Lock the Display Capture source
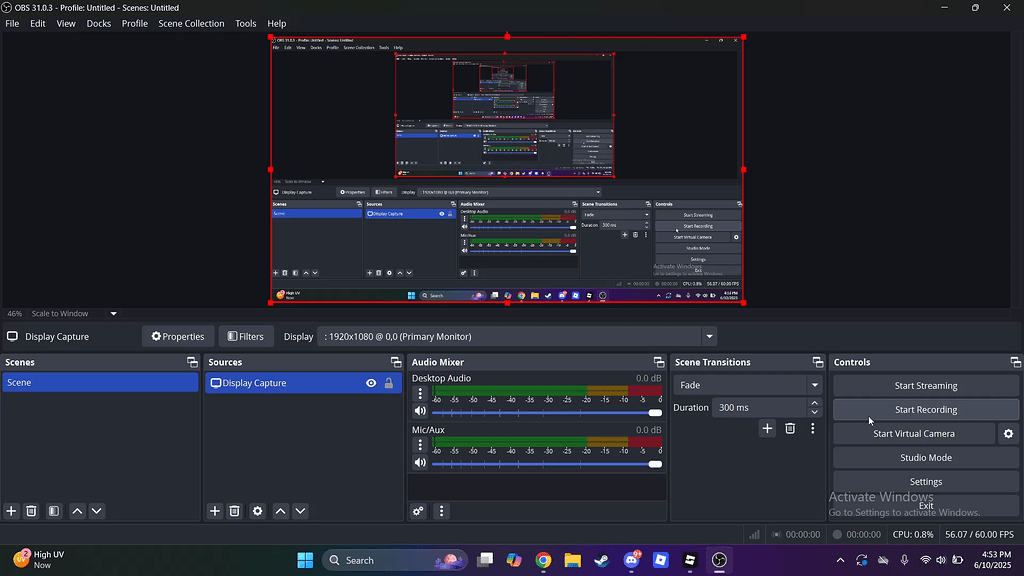Viewport: 1024px width, 576px height. click(x=387, y=382)
